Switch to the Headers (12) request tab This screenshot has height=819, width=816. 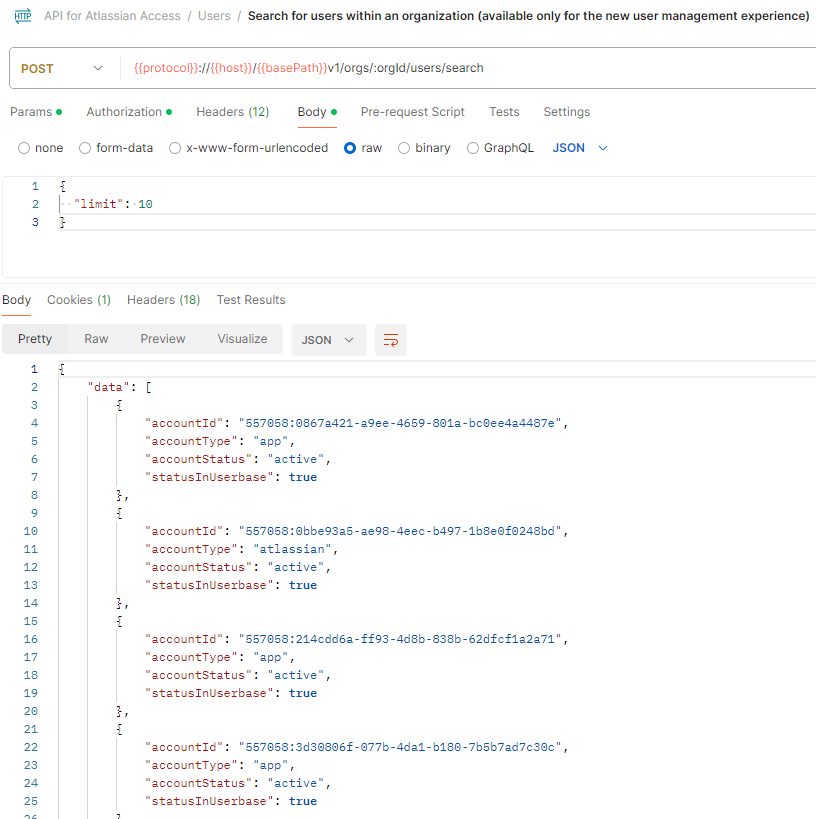coord(232,112)
